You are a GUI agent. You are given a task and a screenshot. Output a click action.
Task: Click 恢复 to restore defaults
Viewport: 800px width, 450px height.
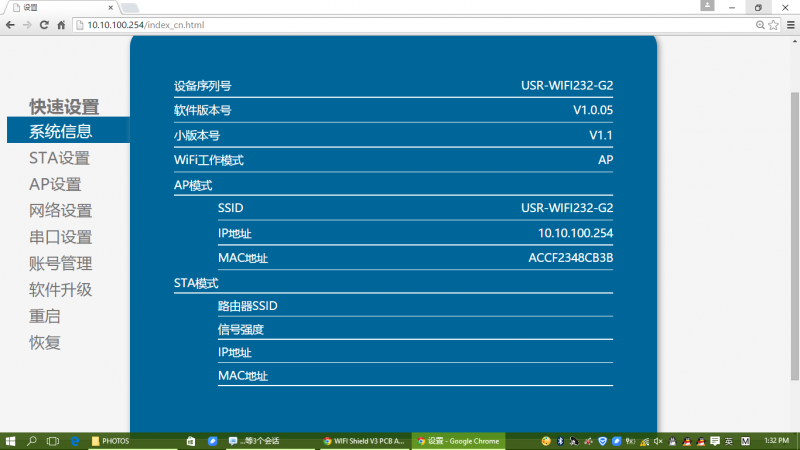(44, 343)
